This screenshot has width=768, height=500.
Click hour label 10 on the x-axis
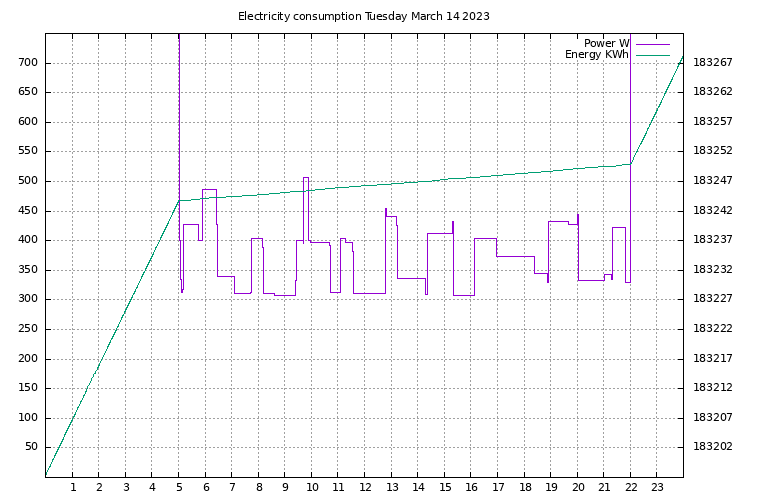[312, 487]
